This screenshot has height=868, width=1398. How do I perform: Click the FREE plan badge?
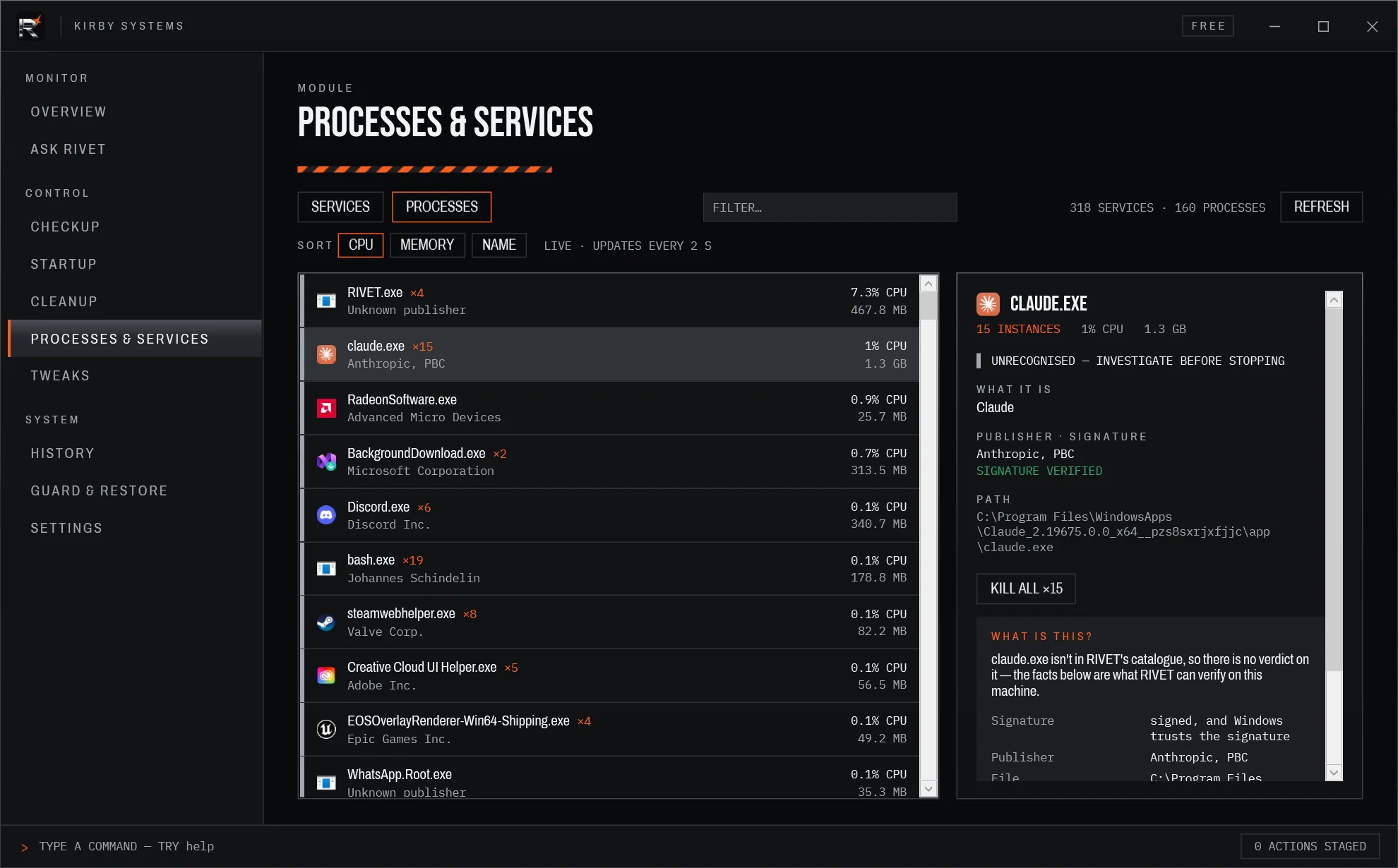pyautogui.click(x=1208, y=26)
